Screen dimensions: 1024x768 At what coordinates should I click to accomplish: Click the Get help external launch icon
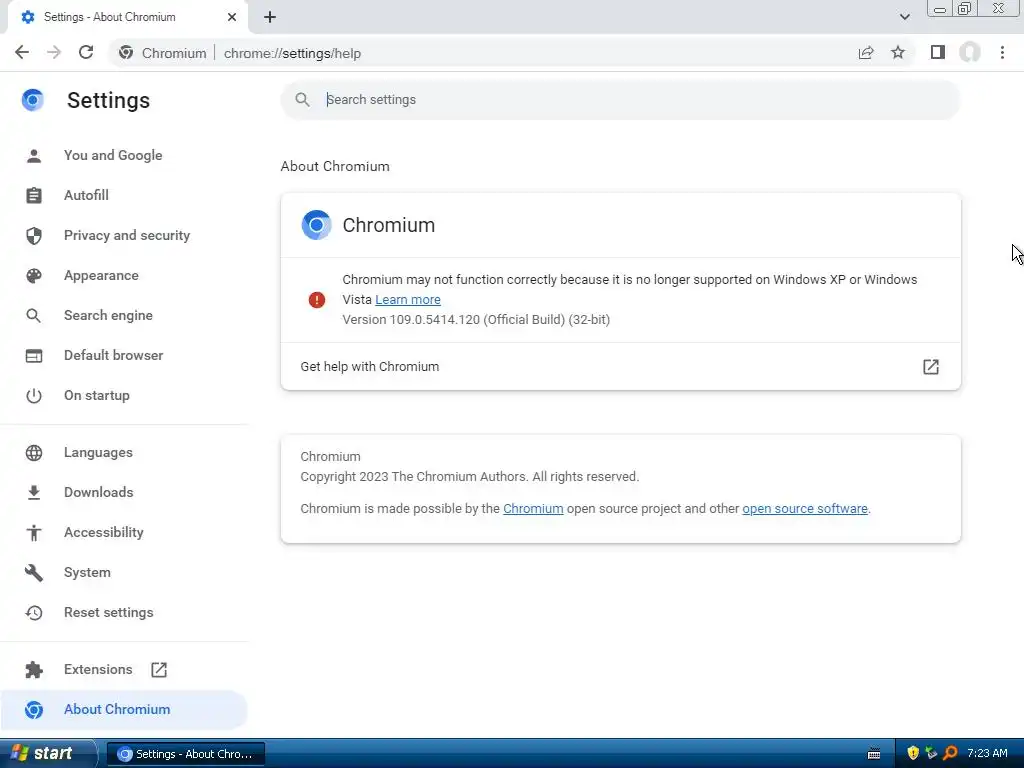point(931,366)
